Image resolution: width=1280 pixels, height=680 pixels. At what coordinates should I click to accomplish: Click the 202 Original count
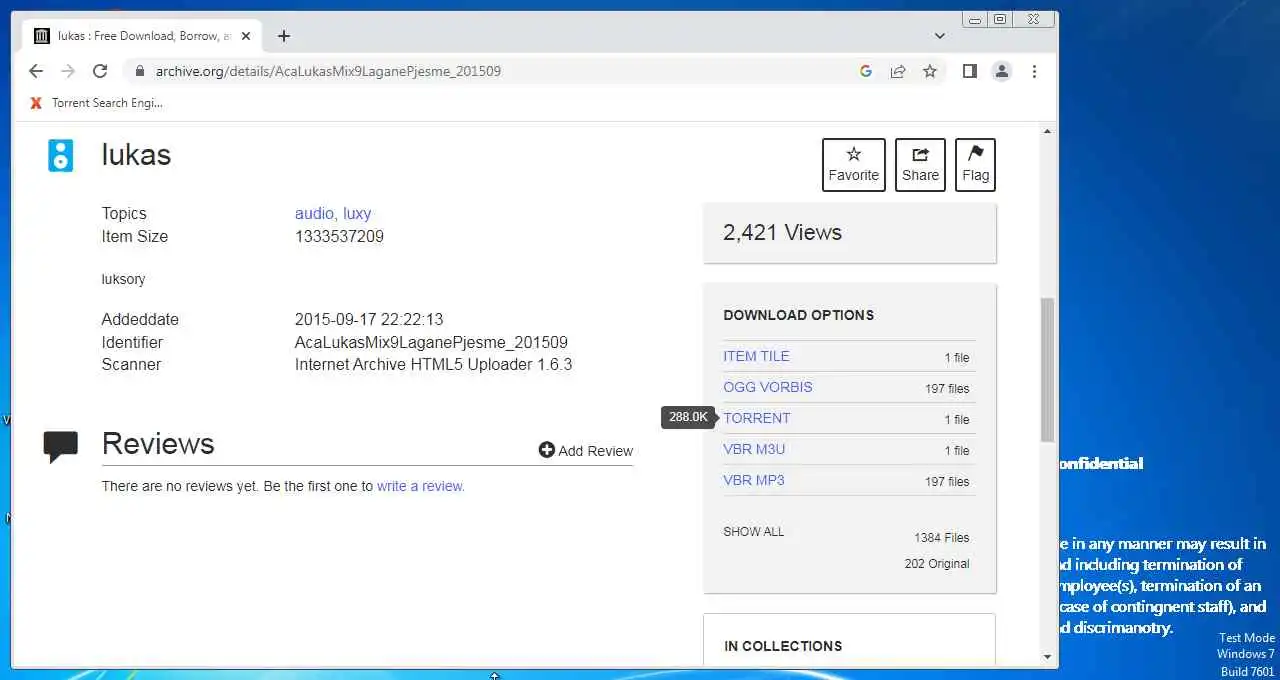(x=937, y=564)
